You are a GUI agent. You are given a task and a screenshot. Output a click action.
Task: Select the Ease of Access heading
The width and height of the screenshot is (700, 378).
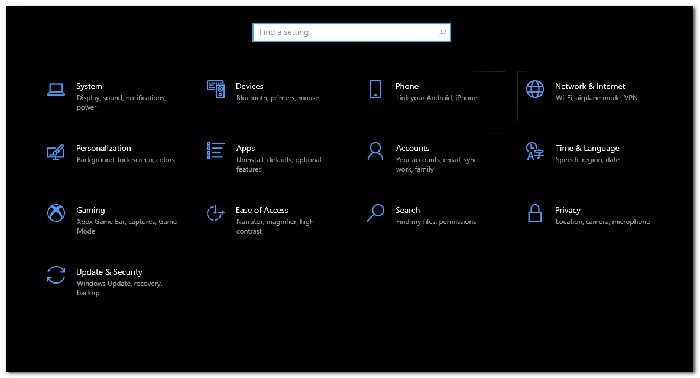point(262,210)
